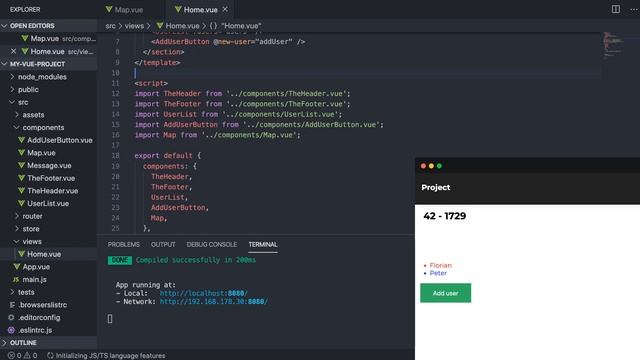Click the split editor icon
Viewport: 640px width, 360px height.
(x=616, y=9)
